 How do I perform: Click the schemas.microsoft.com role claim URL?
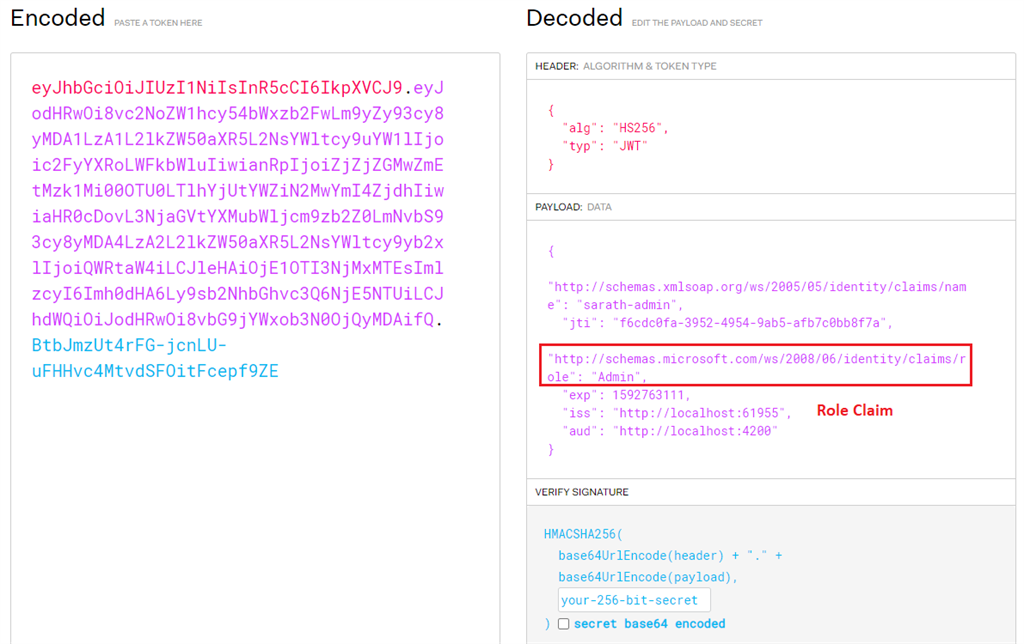(x=755, y=359)
